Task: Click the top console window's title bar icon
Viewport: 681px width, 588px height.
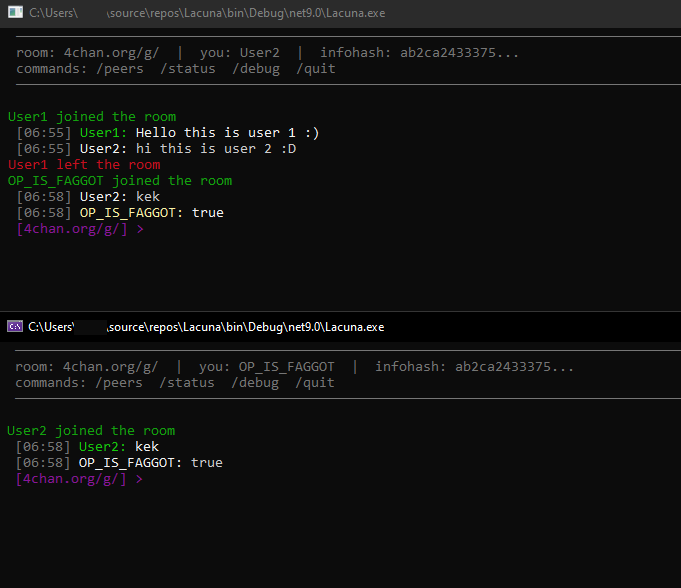Action: (16, 12)
